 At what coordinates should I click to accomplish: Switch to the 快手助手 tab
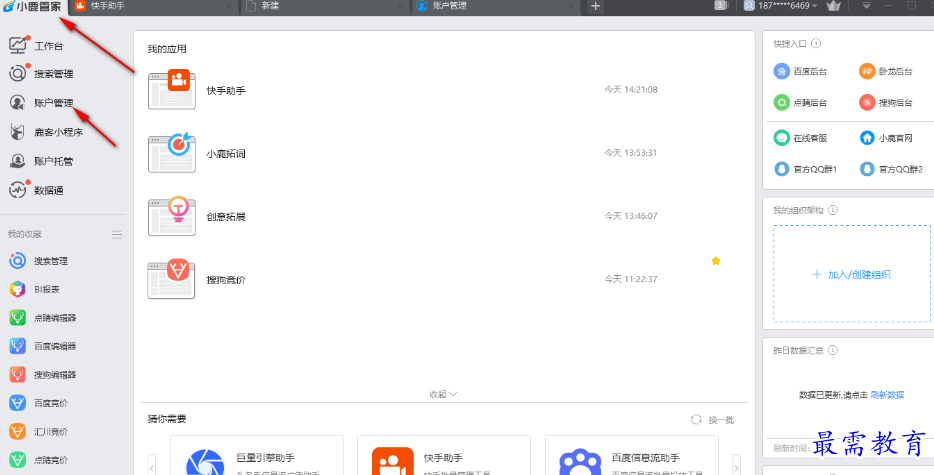click(154, 6)
